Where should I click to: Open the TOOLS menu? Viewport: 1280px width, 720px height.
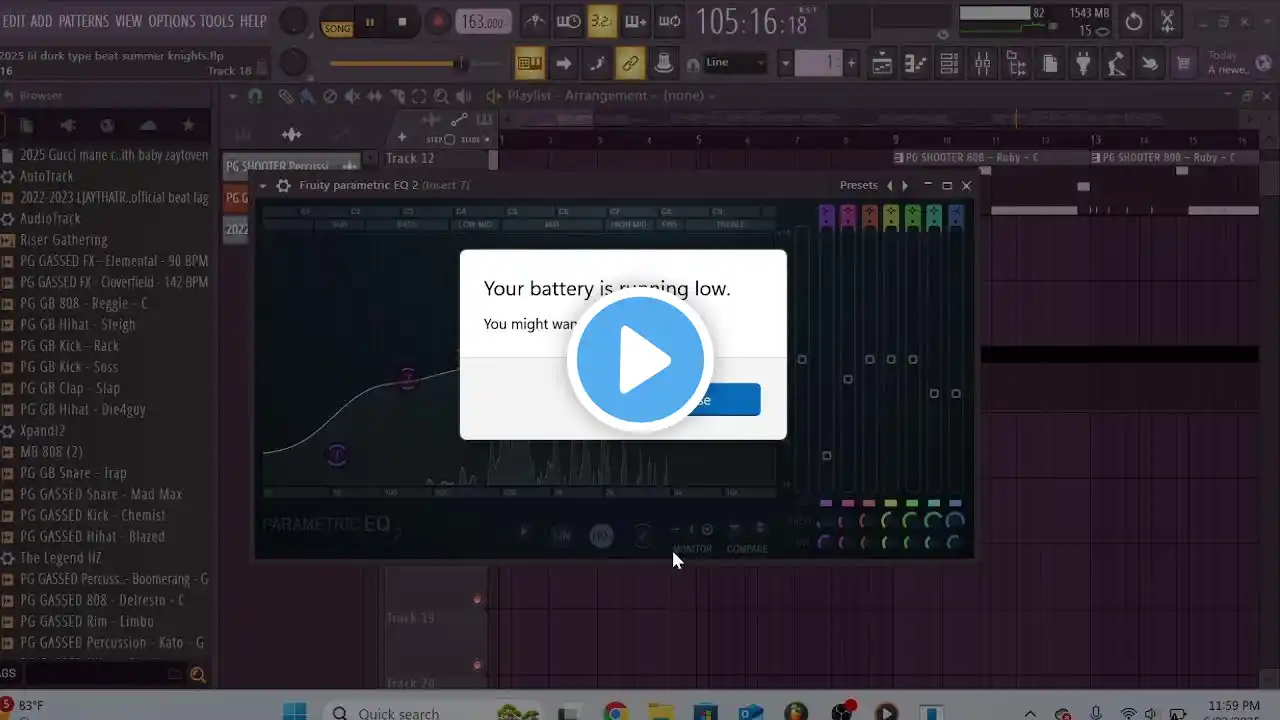217,21
